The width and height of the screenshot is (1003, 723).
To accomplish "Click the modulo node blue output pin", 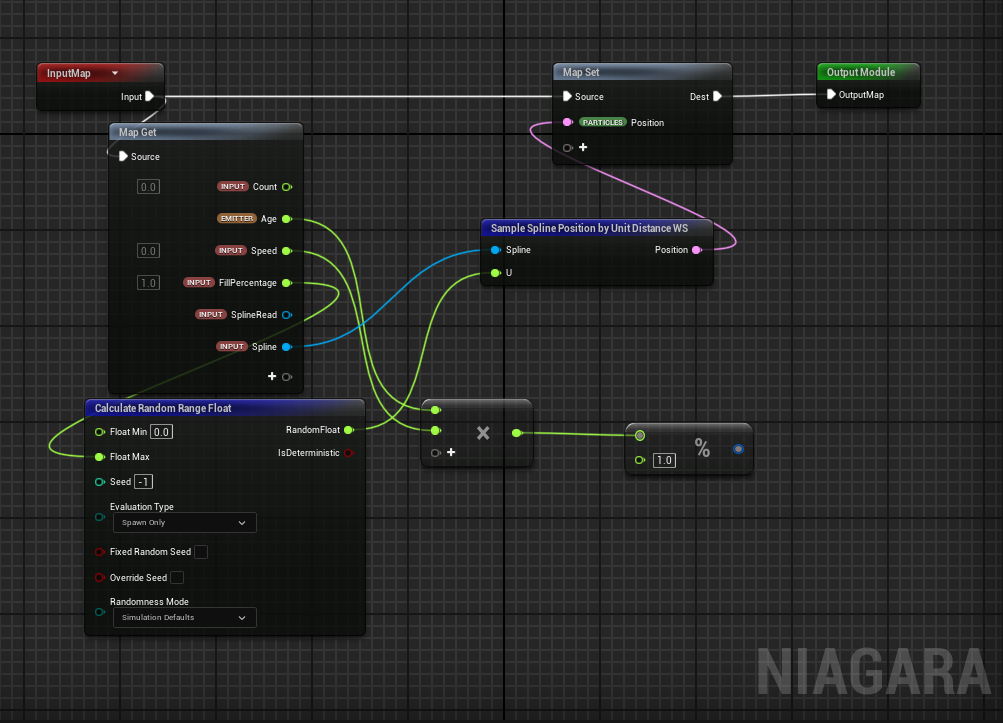I will (738, 450).
